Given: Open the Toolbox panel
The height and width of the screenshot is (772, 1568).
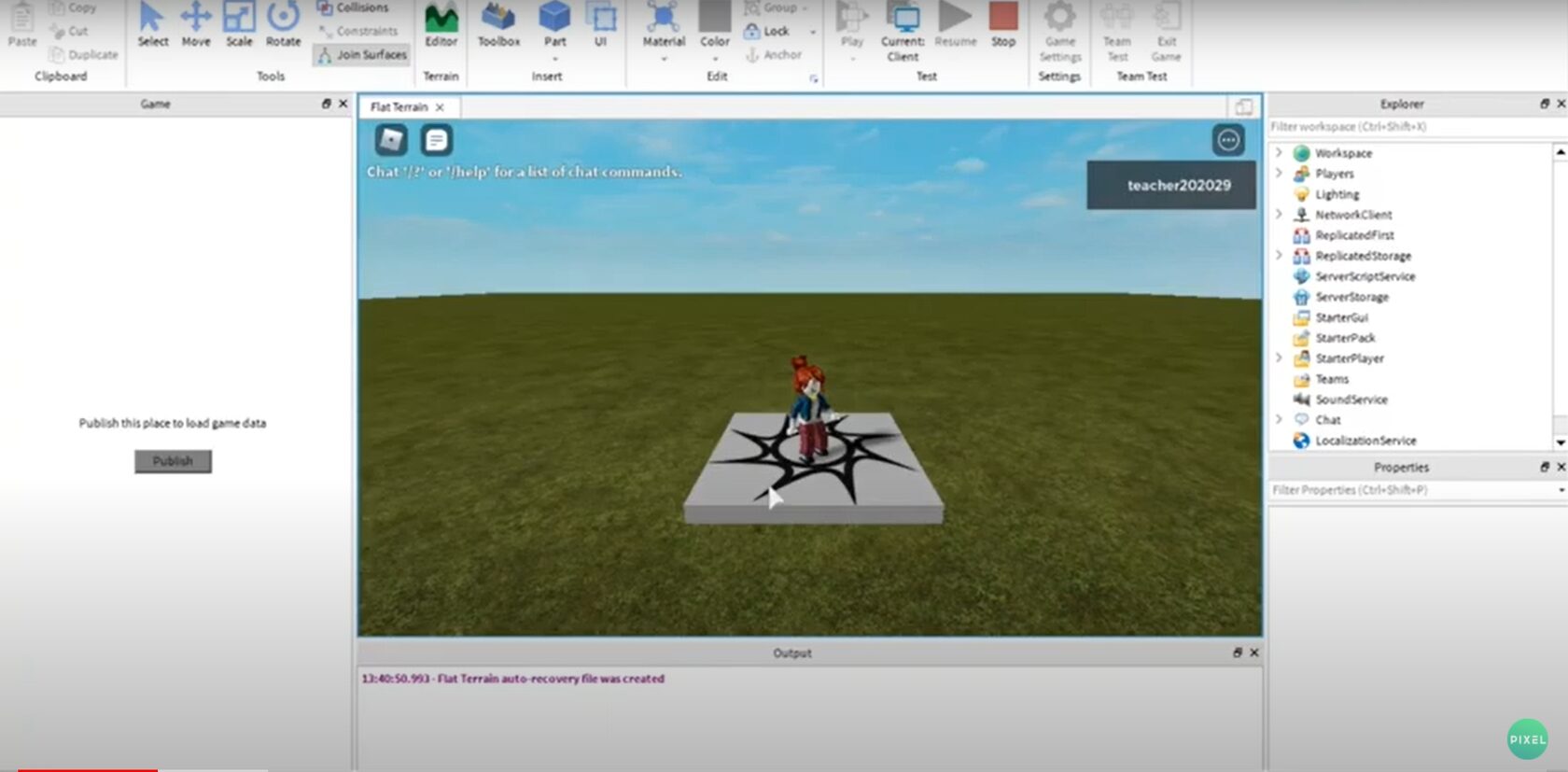Looking at the screenshot, I should pos(498,25).
